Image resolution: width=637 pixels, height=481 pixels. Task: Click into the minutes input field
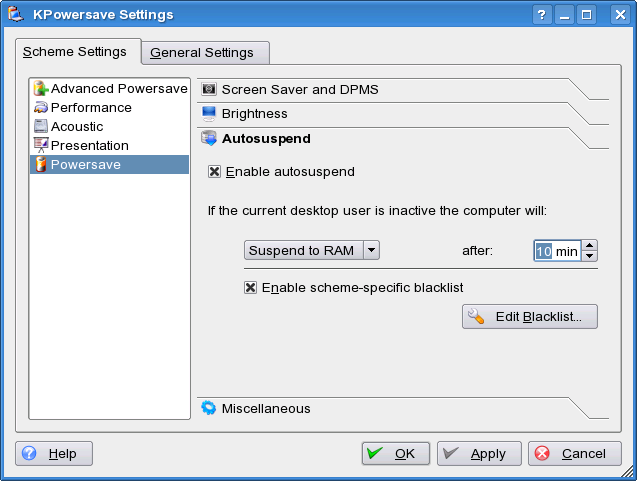tap(557, 251)
